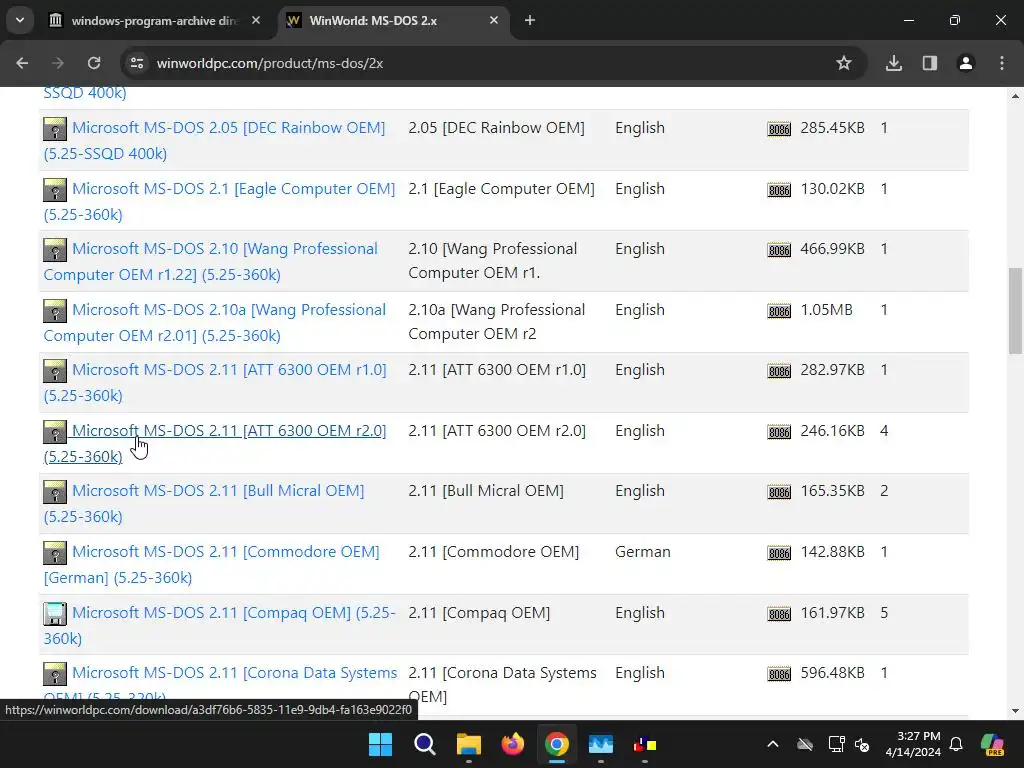Switch to the windows-program-archive tab
1024x768 pixels.
click(155, 20)
